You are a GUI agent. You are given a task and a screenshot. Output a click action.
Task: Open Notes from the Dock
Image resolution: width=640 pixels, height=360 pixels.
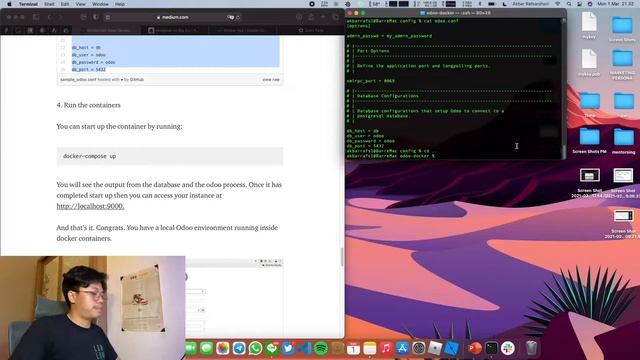(370, 348)
